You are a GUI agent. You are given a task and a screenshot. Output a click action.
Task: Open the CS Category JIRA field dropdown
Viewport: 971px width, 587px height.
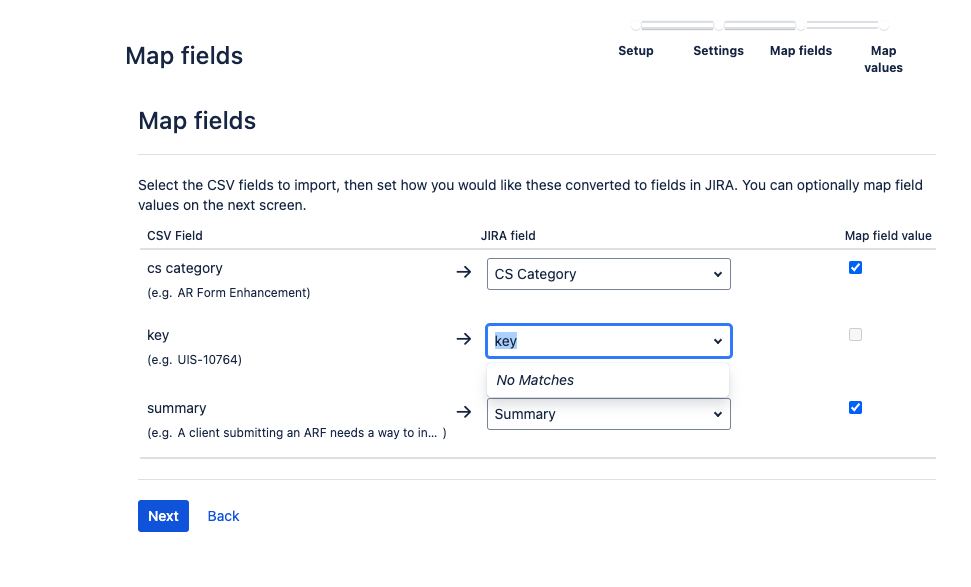pyautogui.click(x=608, y=273)
